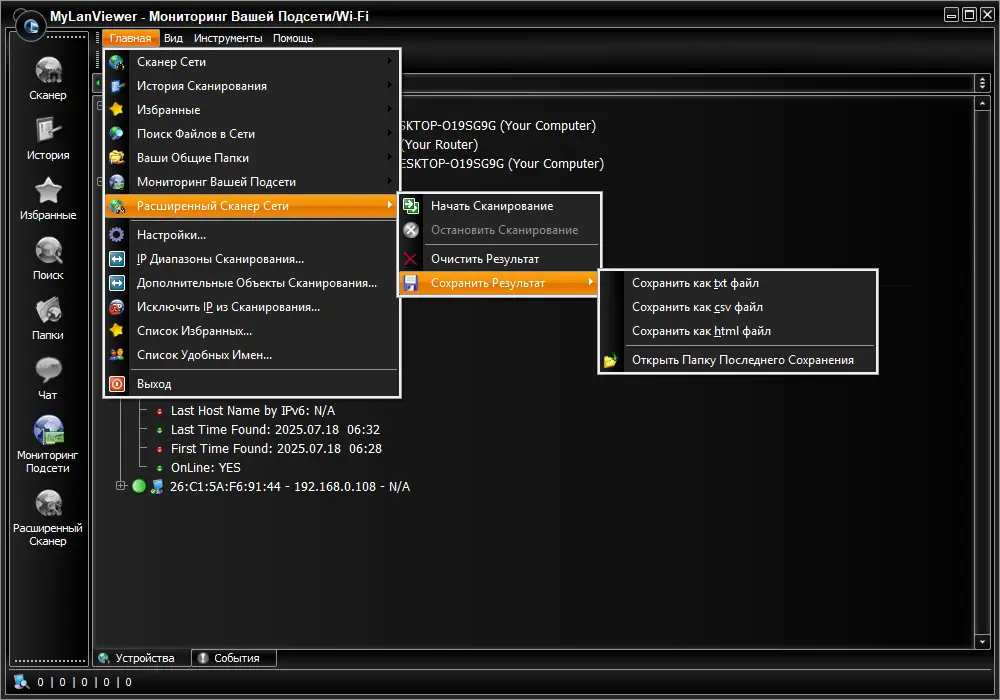
Task: Switch to the События tab
Action: click(234, 658)
